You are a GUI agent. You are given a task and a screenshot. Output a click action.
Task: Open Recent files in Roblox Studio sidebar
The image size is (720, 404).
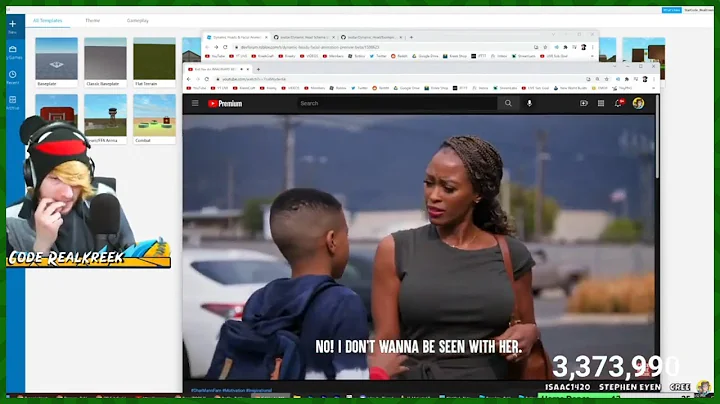coord(13,77)
